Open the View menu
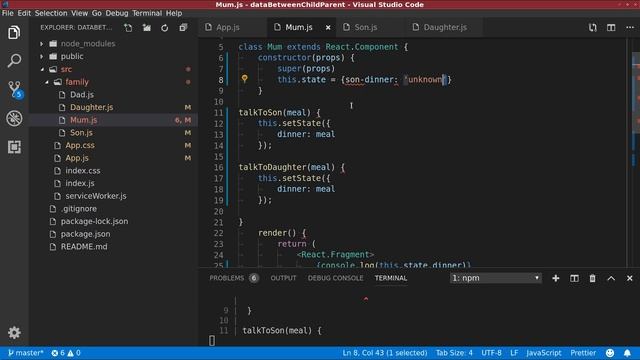Image resolution: width=640 pixels, height=360 pixels. 79,13
